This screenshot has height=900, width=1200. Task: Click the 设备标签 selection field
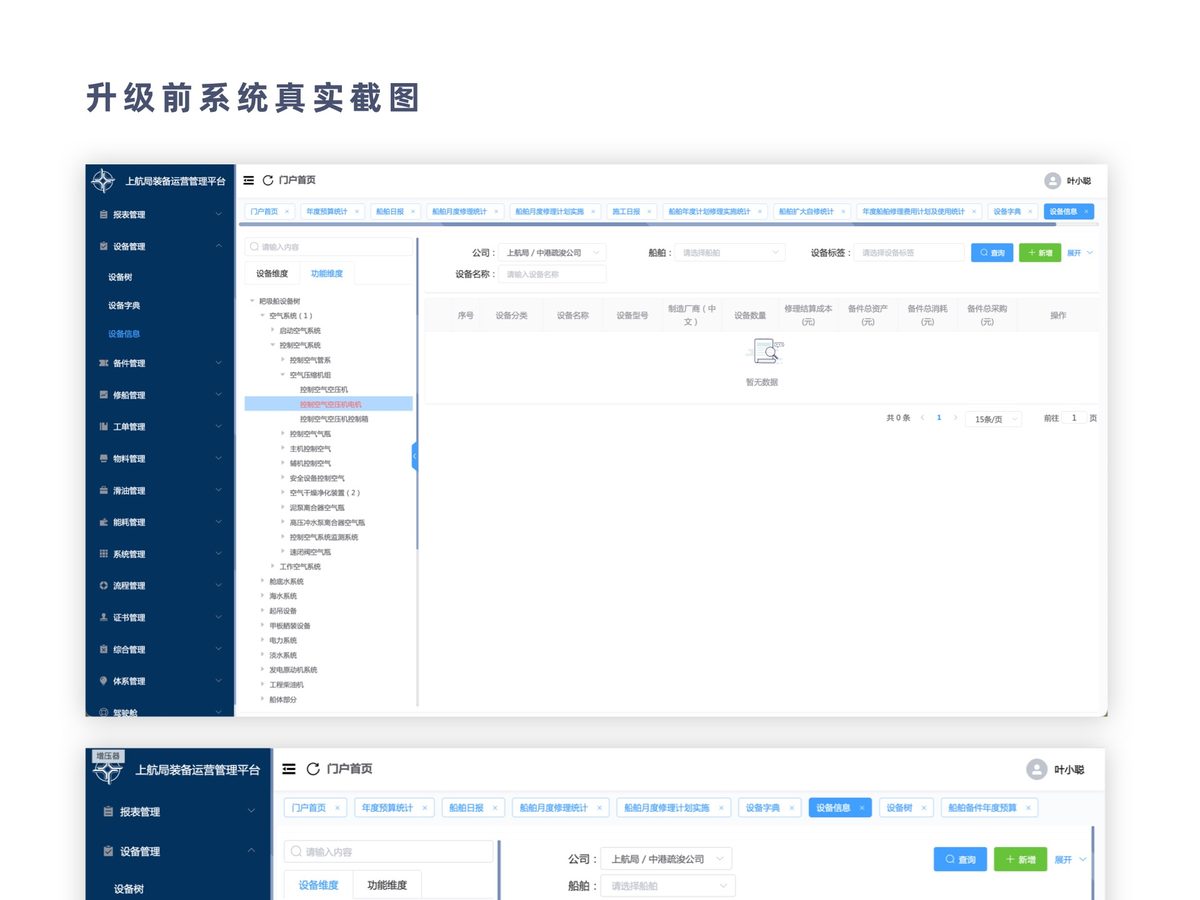point(909,253)
